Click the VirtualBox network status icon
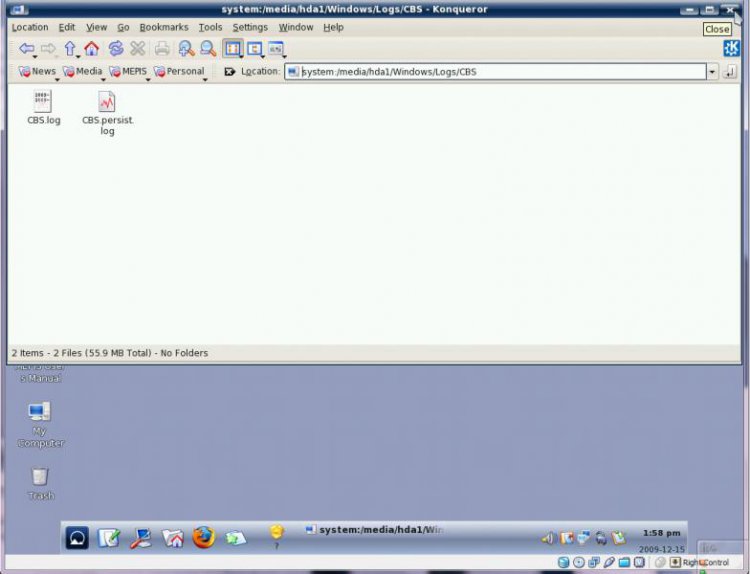The image size is (750, 574). point(594,563)
